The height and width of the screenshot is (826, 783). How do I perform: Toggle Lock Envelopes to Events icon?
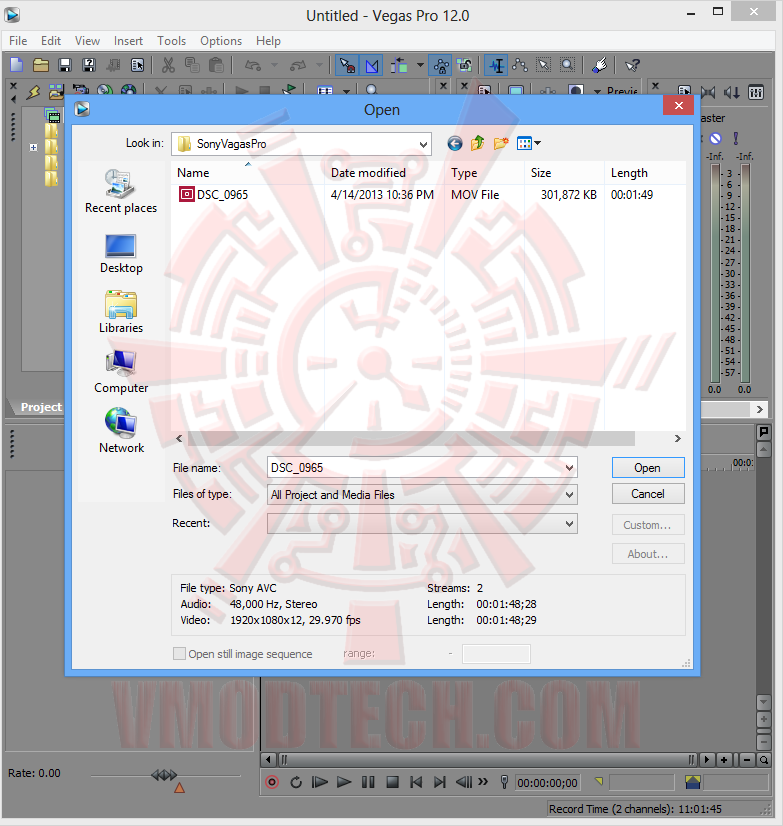coord(441,65)
